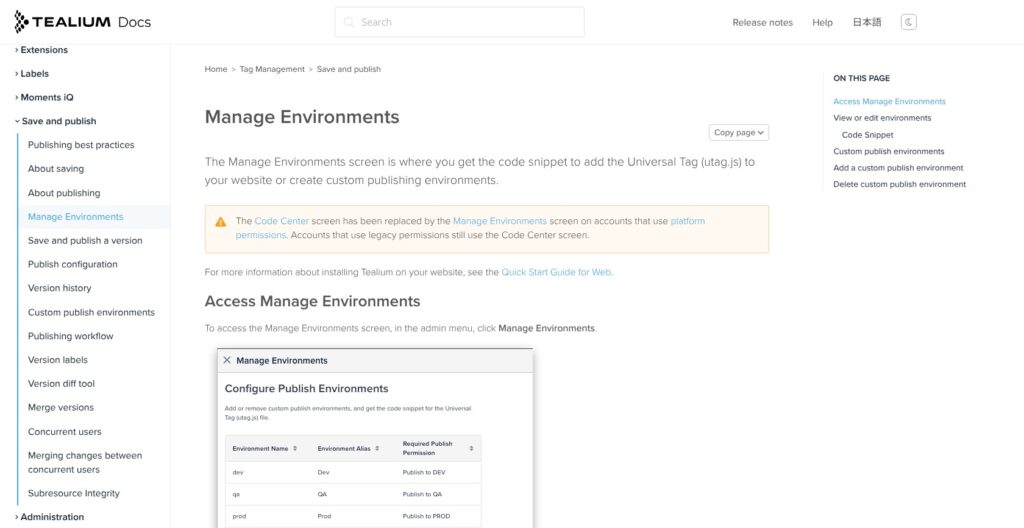Toggle dark mode moon icon
Viewport: 1024px width, 528px height.
(x=908, y=22)
